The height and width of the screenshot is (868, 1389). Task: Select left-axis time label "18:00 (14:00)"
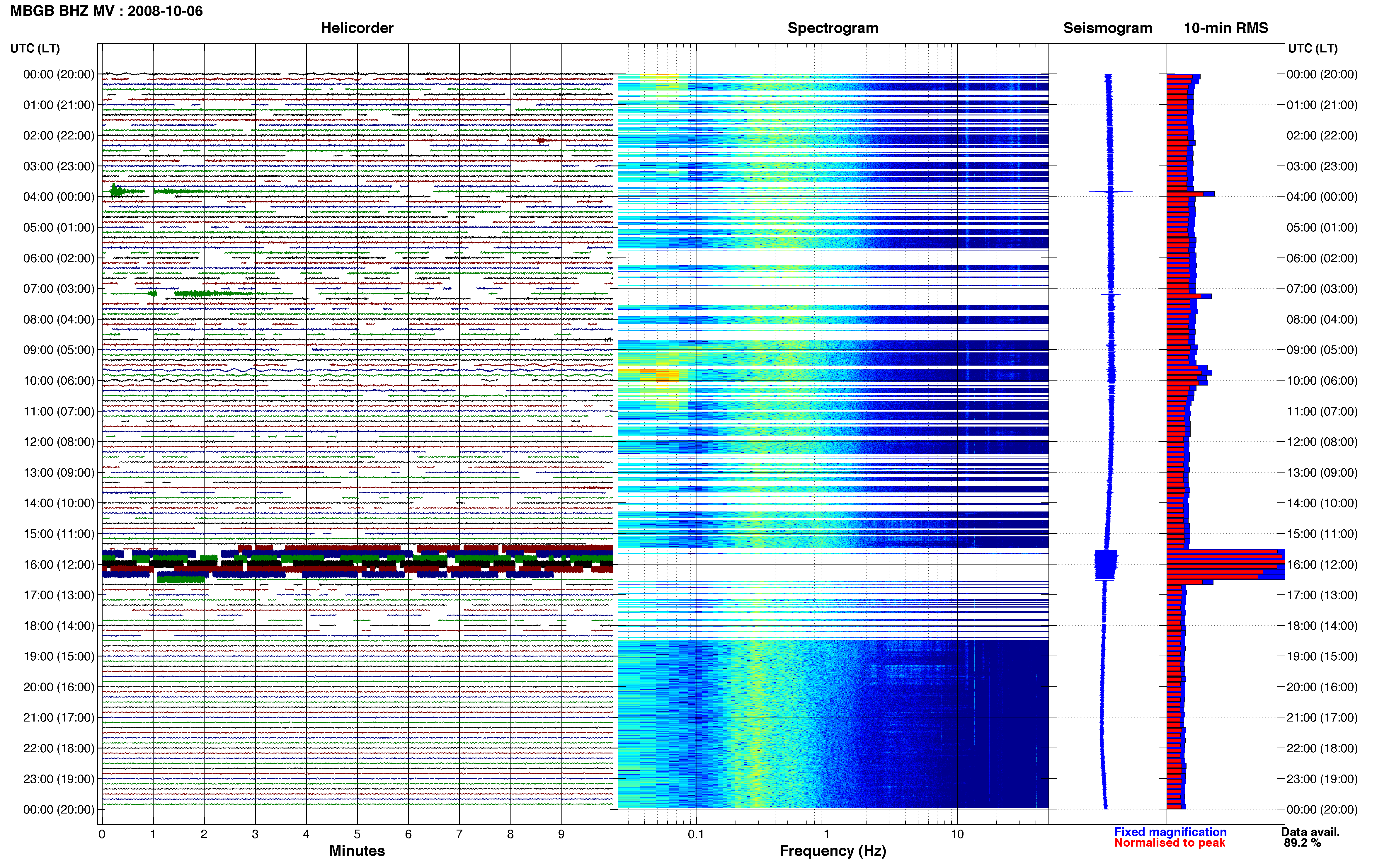59,626
